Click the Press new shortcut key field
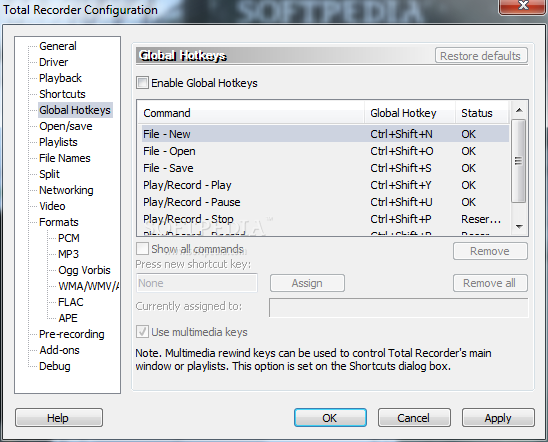 point(197,283)
